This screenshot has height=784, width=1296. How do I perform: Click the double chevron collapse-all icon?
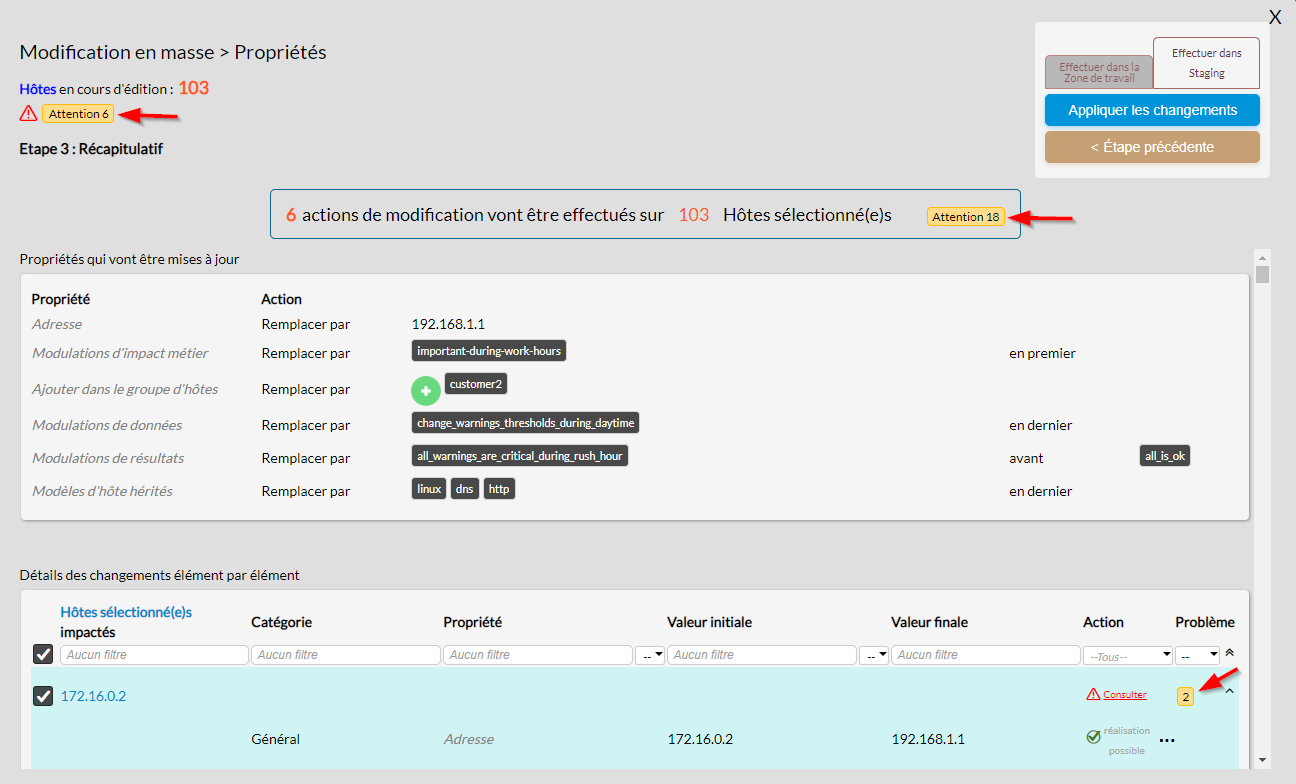click(1229, 652)
